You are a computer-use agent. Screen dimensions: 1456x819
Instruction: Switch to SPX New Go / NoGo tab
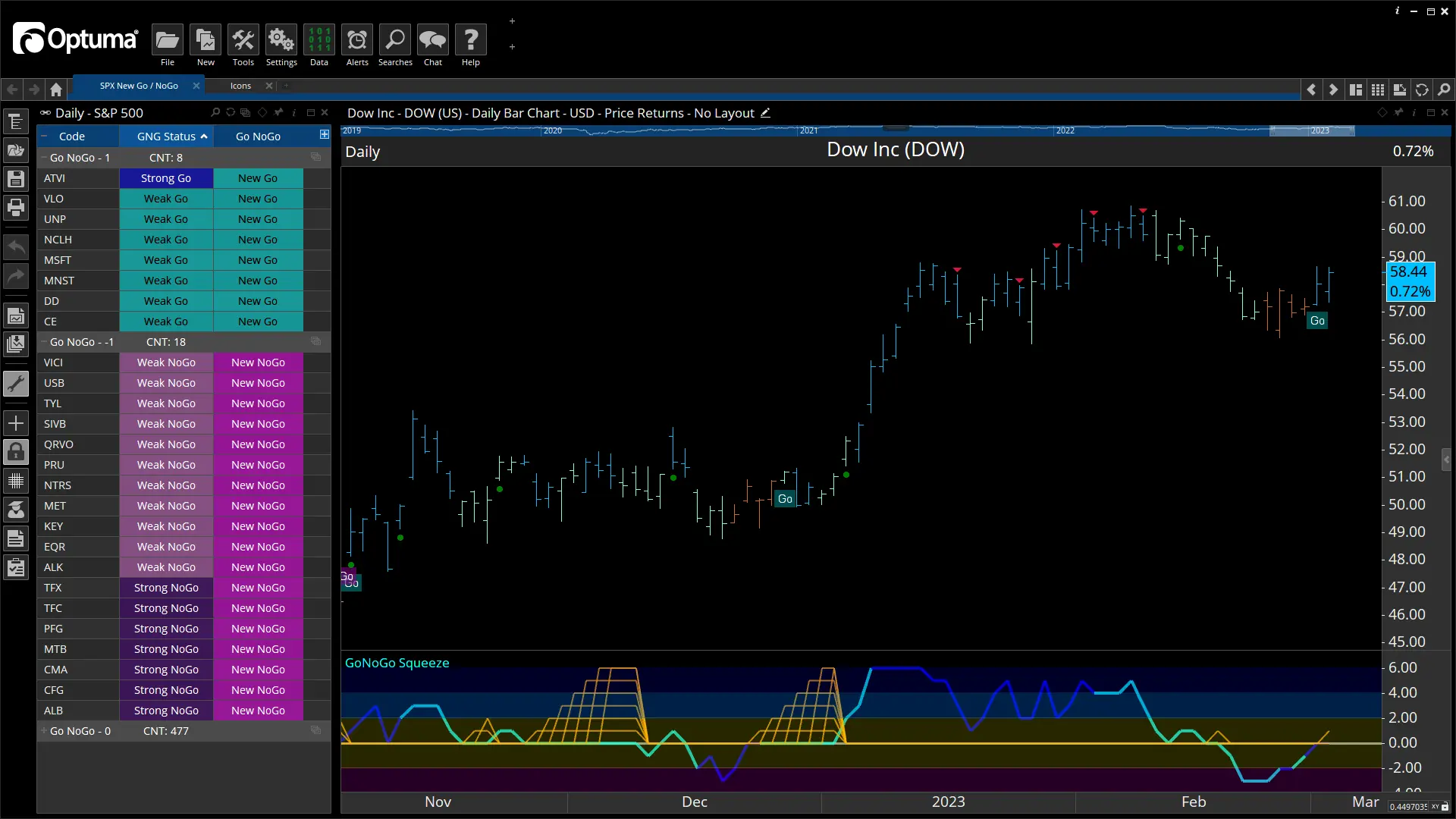click(x=139, y=86)
